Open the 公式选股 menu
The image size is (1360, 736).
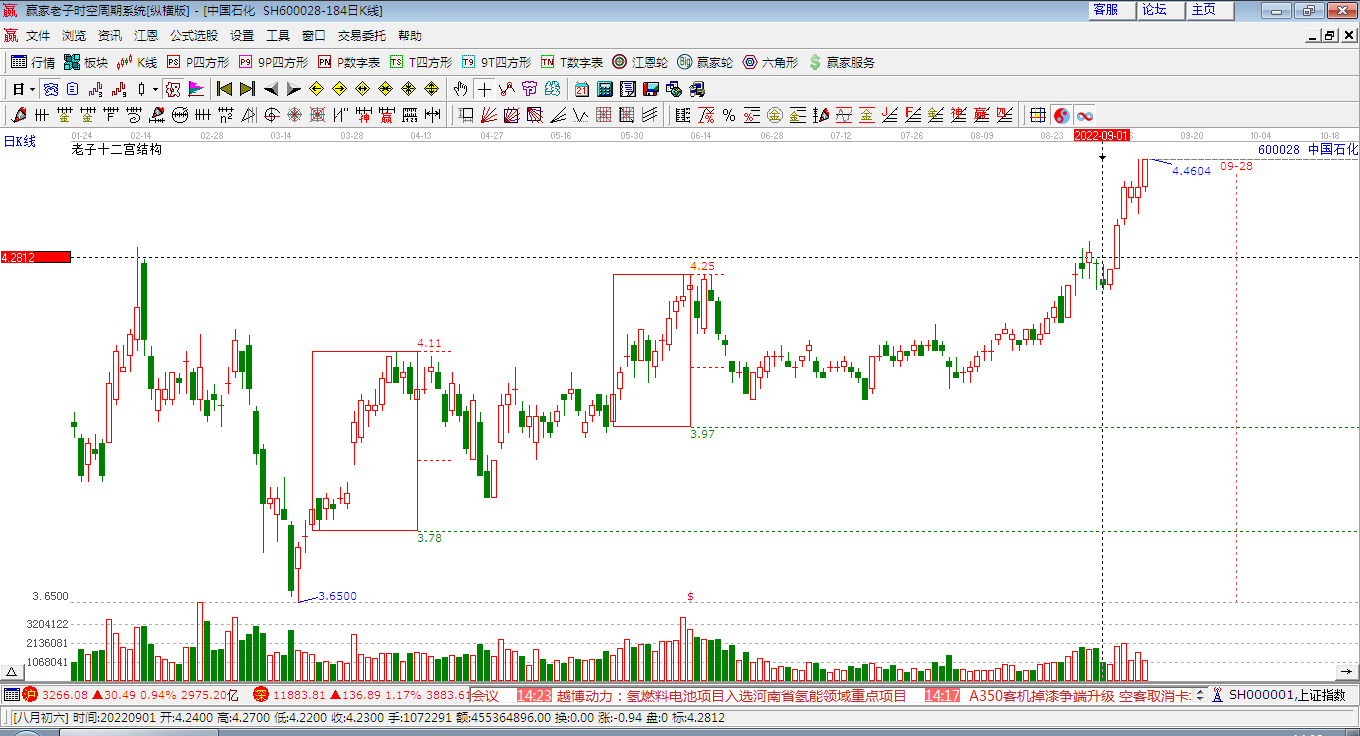(x=194, y=35)
